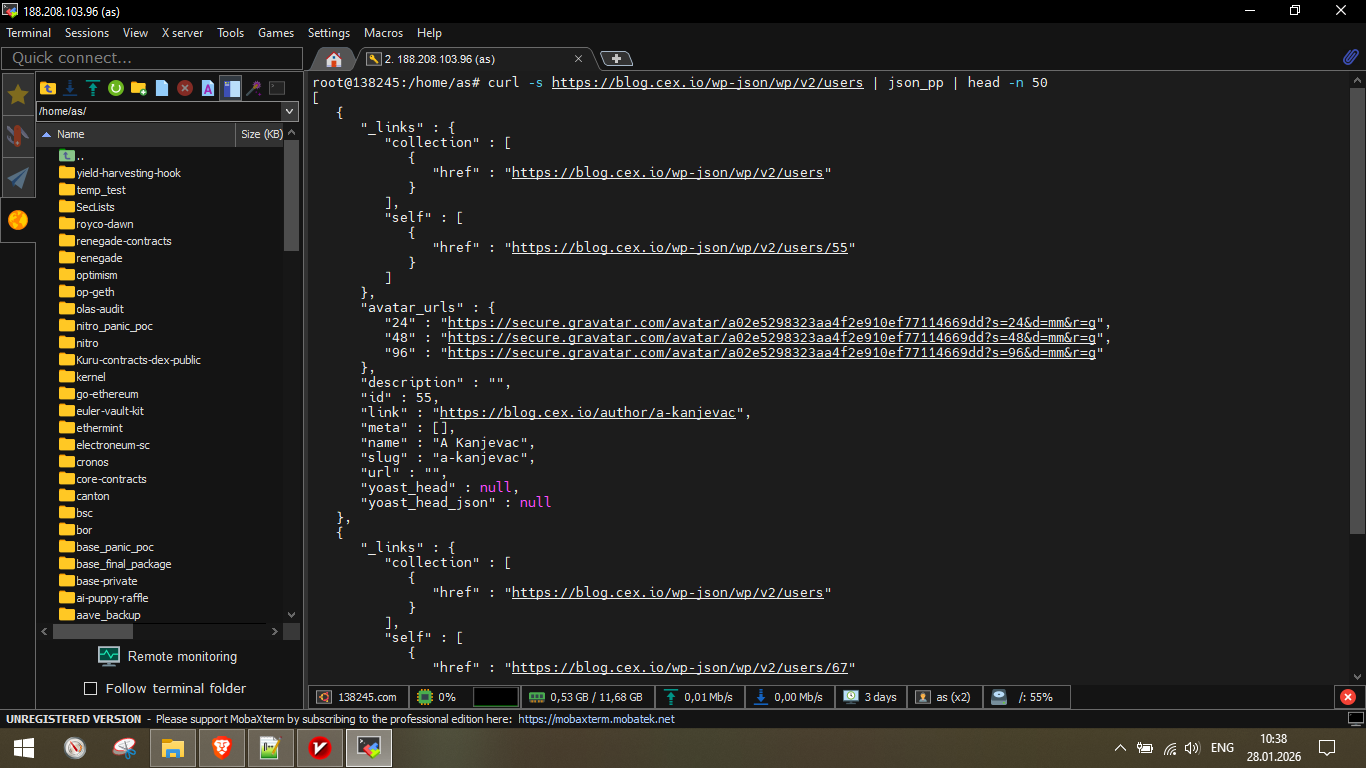Show hidden system tray icons
This screenshot has width=1366, height=768.
(x=1120, y=747)
